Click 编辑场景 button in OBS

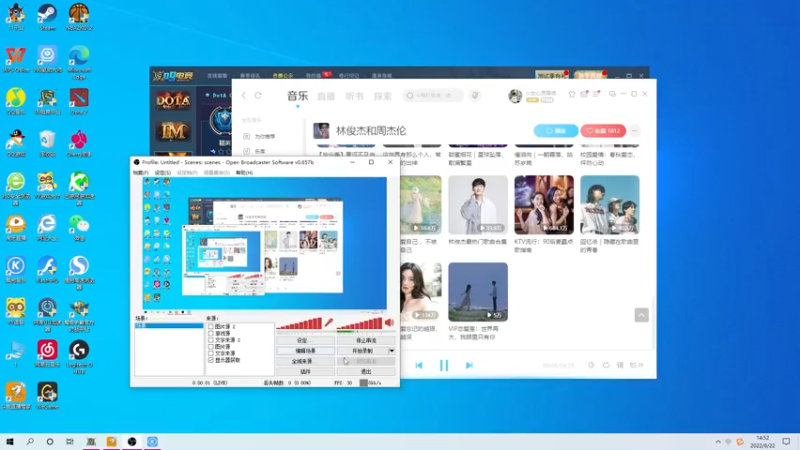pyautogui.click(x=306, y=351)
